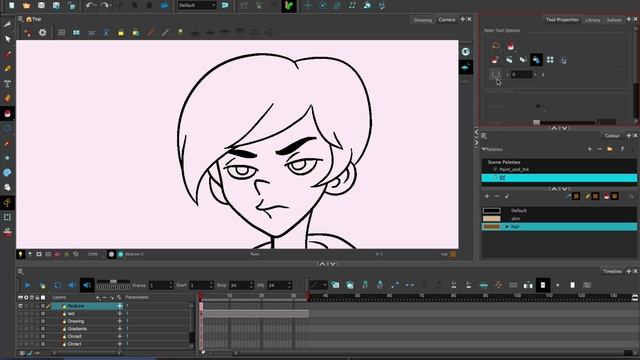
Task: Click the add colour plus icon
Action: [x=487, y=196]
